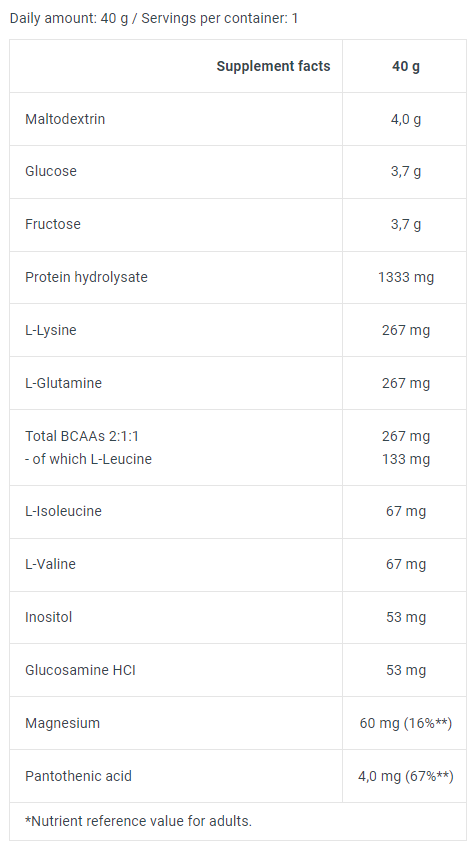Click the 'of which L-Leucine' line
Screen dimensions: 472x847
[88, 459]
